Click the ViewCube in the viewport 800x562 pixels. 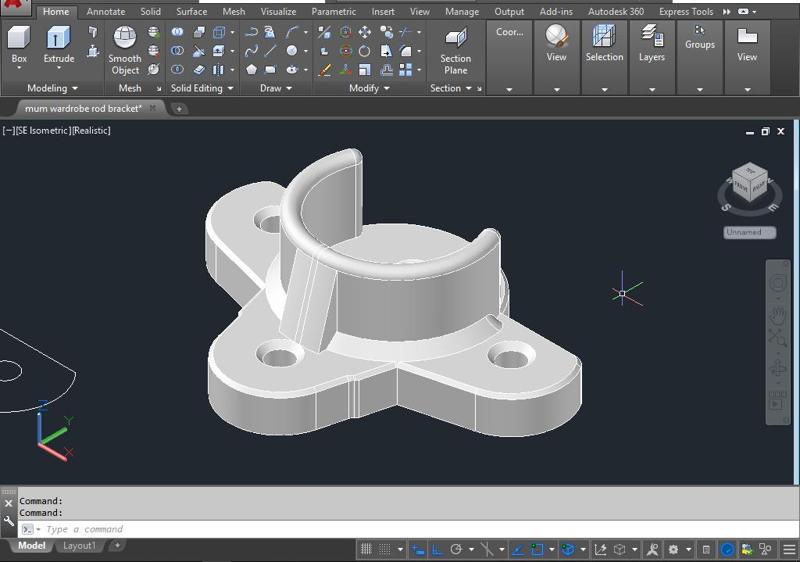pyautogui.click(x=749, y=183)
